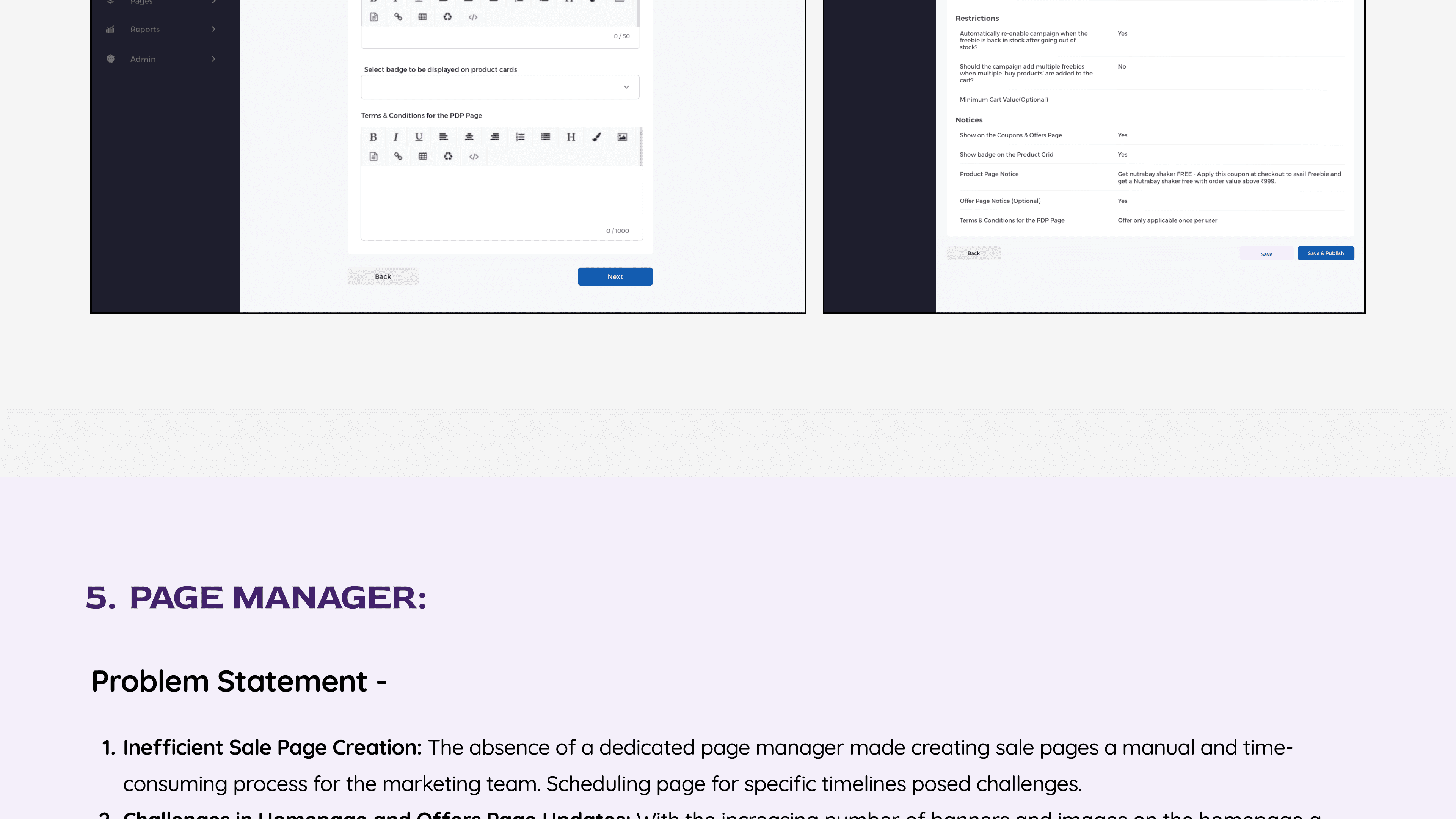
Task: Click the recycle icon in Terms & Conditions editor
Action: [448, 157]
